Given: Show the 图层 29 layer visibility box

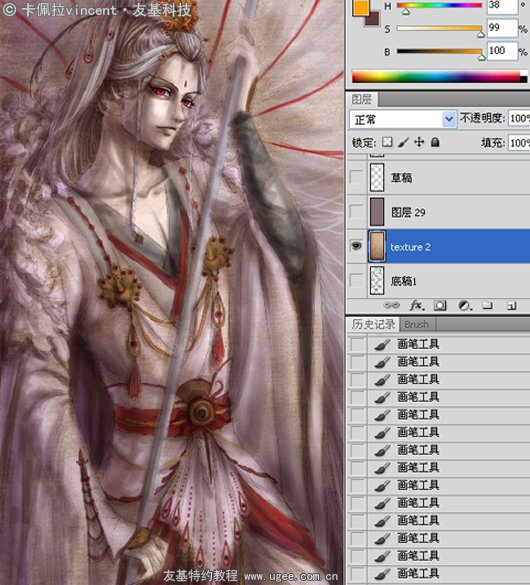Looking at the screenshot, I should tap(357, 212).
